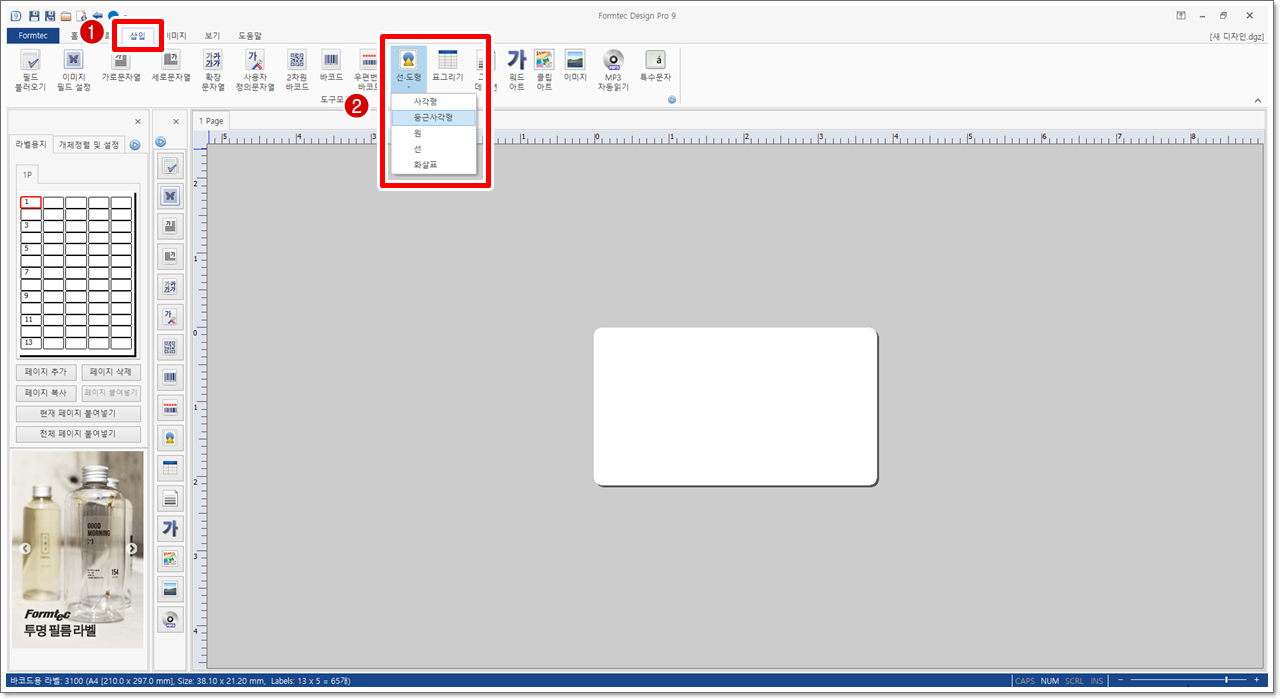
Task: Click the 페이지 삭제 button
Action: coord(111,372)
